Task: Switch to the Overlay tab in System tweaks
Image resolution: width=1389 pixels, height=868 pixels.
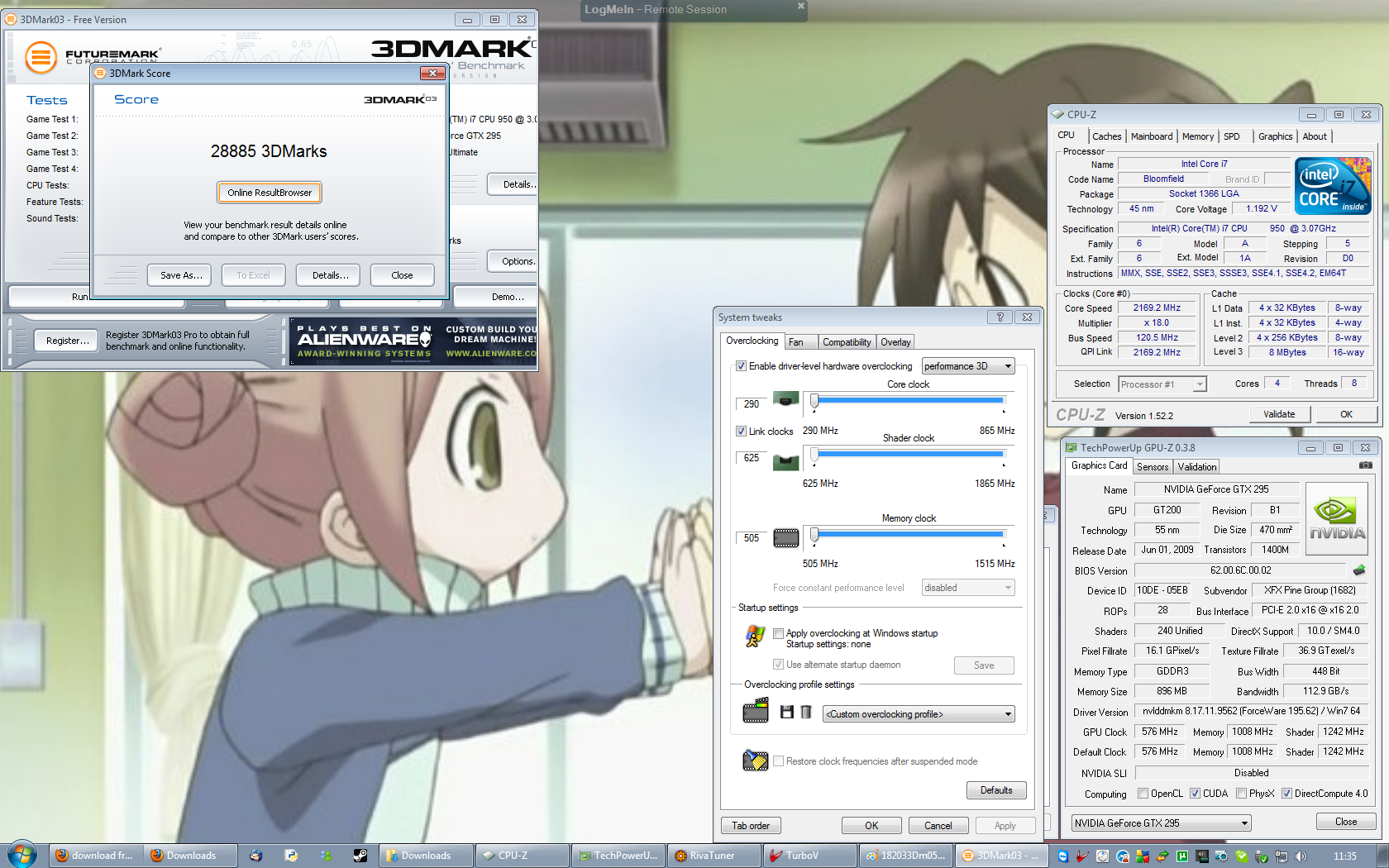Action: click(x=895, y=342)
